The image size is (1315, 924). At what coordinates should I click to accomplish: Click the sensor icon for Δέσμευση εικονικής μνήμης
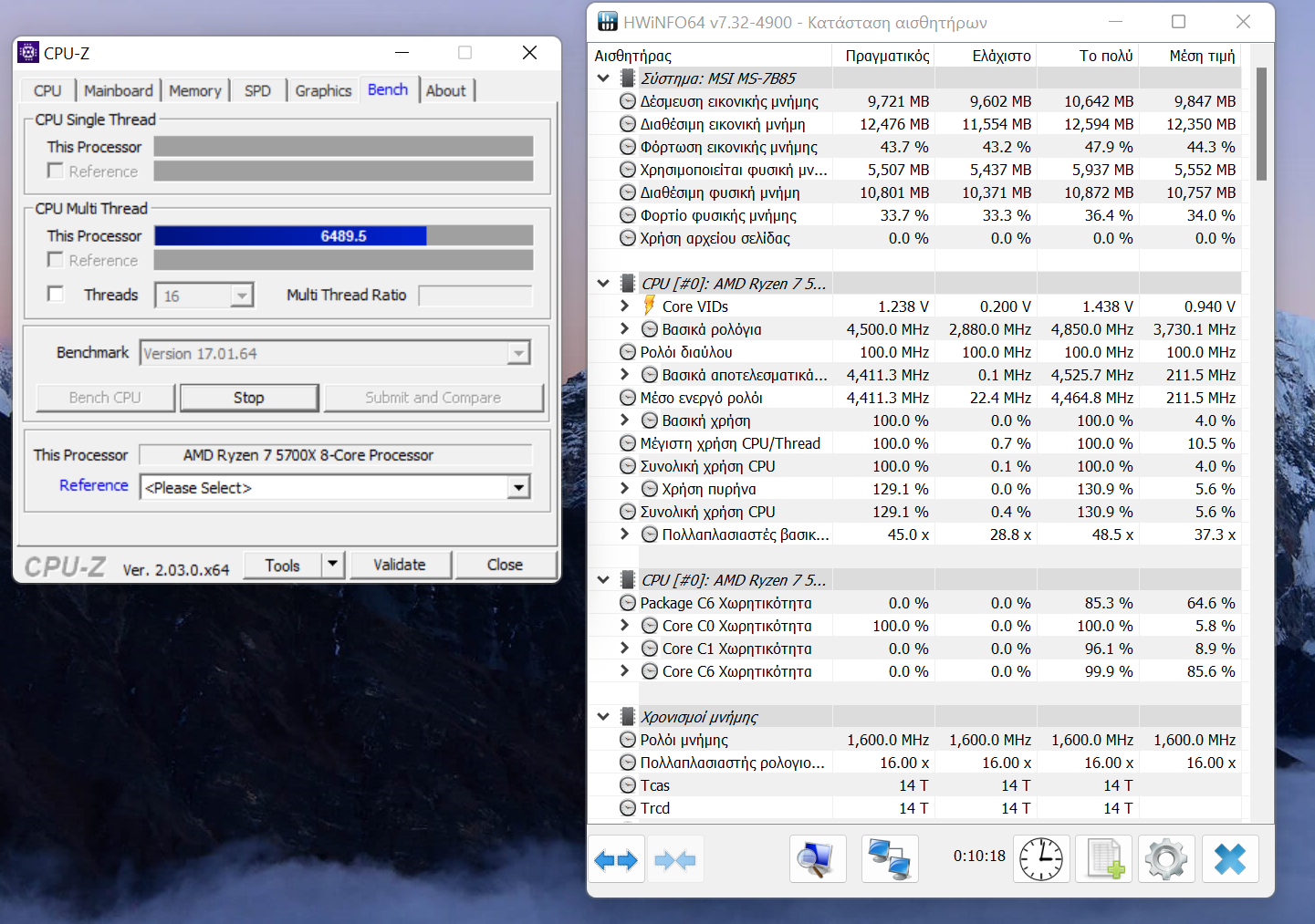click(628, 101)
